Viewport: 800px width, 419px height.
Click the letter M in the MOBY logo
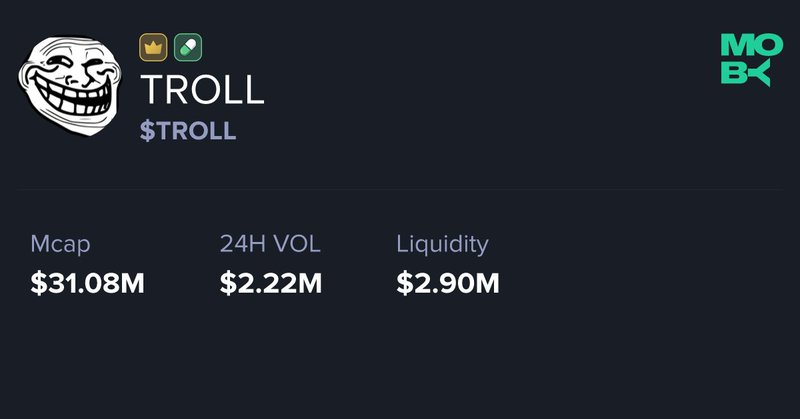click(733, 46)
